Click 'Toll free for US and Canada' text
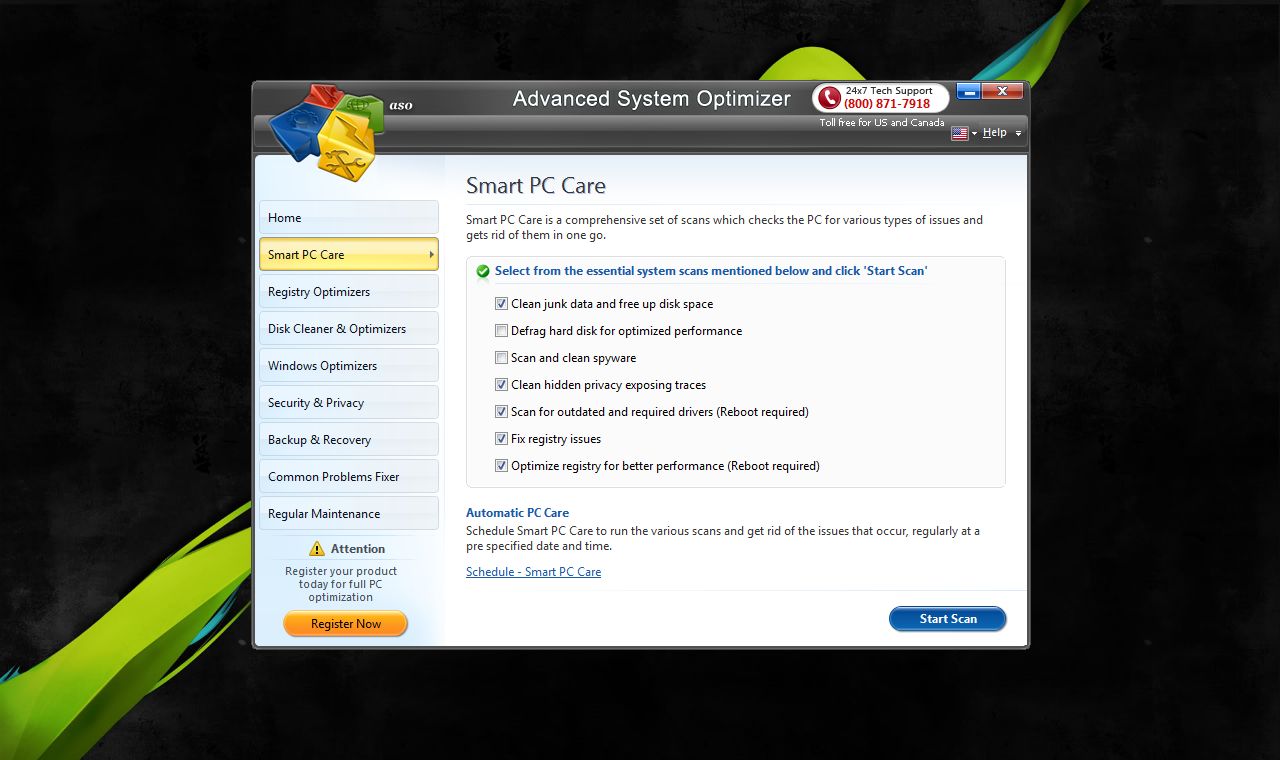 [882, 123]
